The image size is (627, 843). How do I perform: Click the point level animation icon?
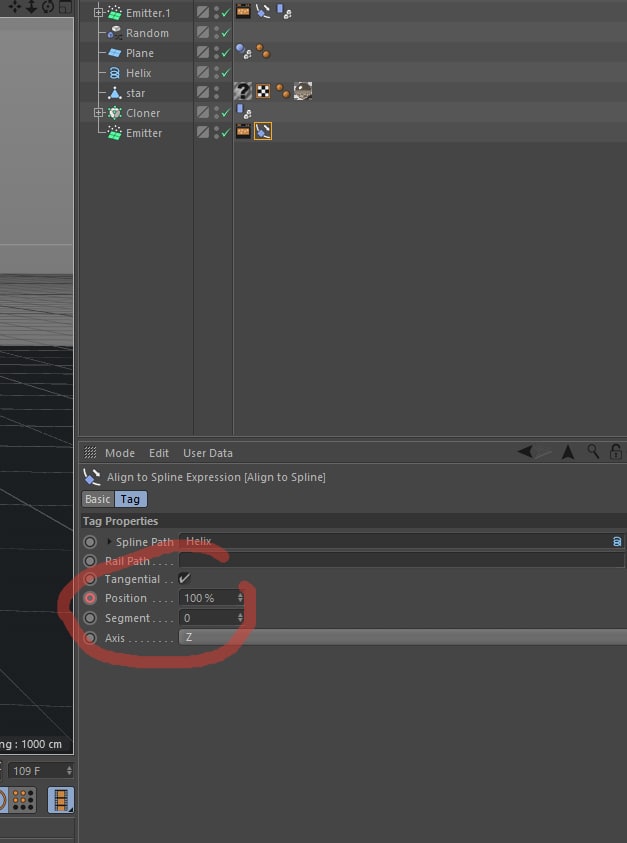(23, 800)
